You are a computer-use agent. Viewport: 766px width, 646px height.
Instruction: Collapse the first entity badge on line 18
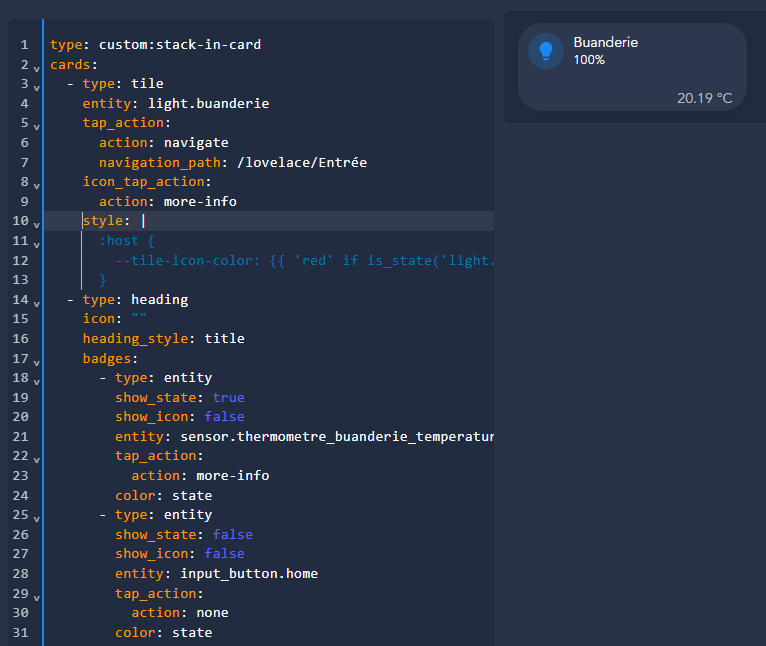click(x=36, y=381)
